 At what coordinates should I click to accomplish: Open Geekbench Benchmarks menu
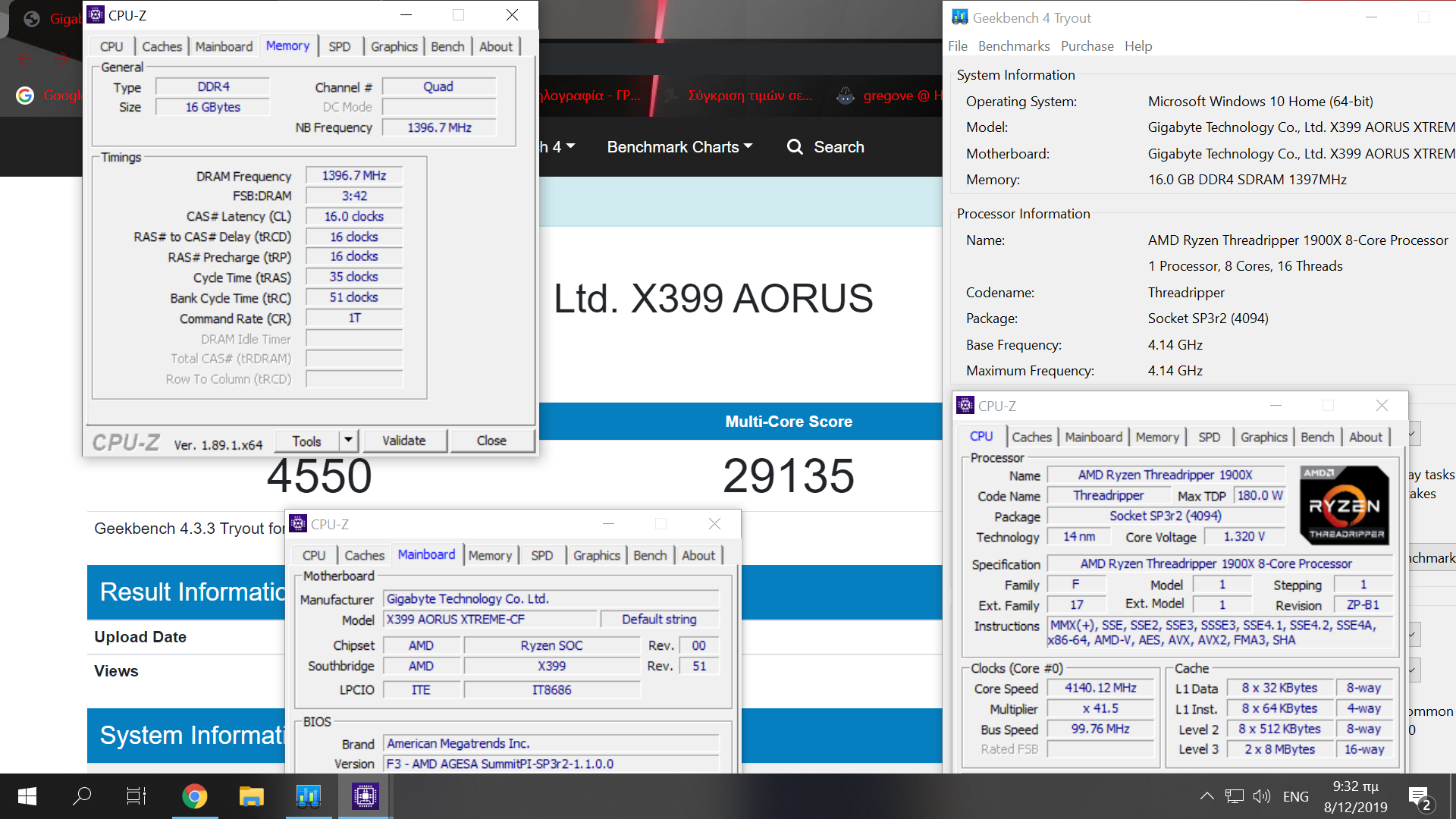(1014, 46)
